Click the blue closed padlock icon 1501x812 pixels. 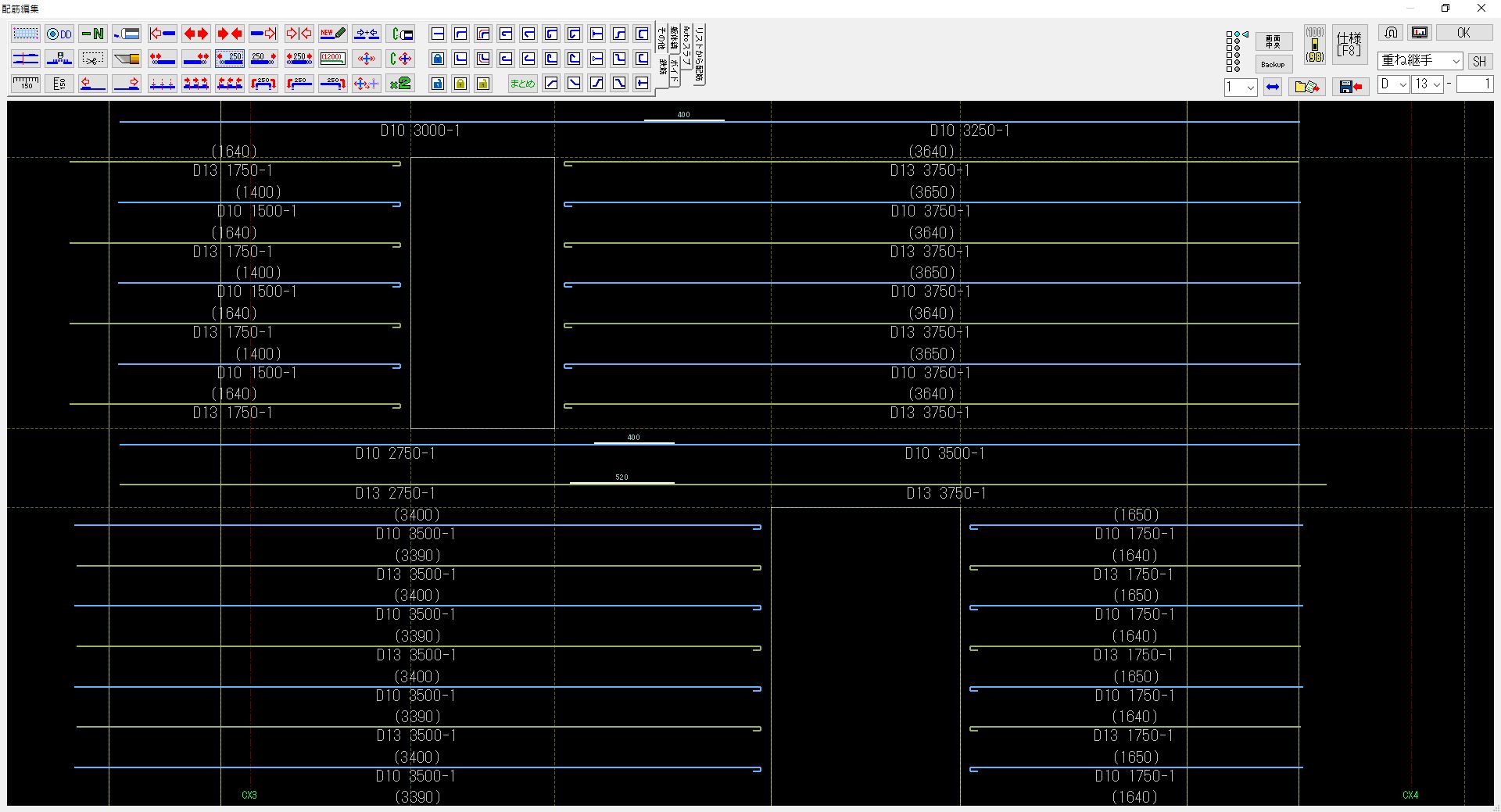pos(438,59)
